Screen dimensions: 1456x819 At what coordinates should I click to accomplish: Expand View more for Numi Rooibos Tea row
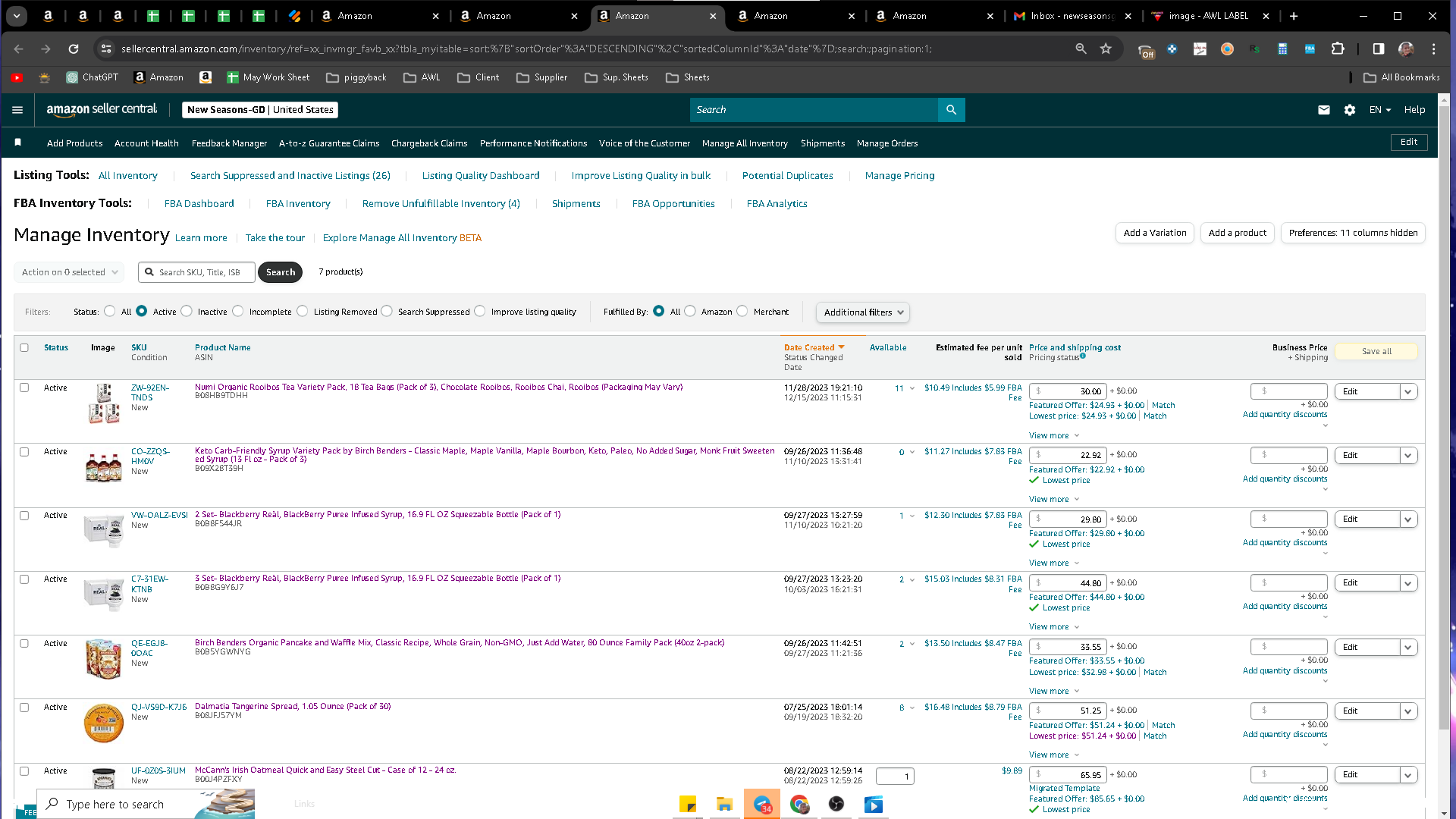[x=1054, y=436]
